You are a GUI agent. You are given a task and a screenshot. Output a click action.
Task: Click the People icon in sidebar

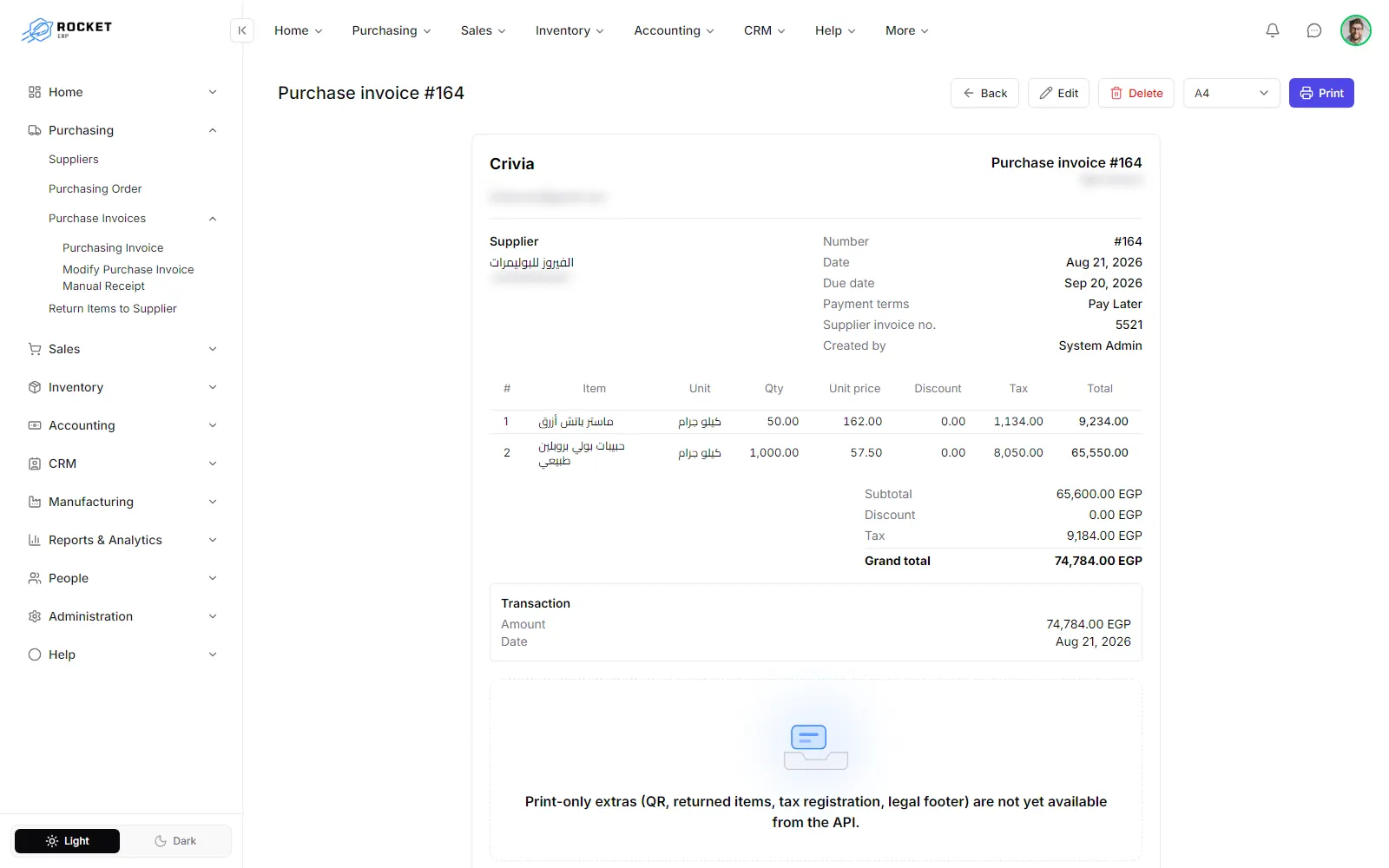(x=35, y=578)
